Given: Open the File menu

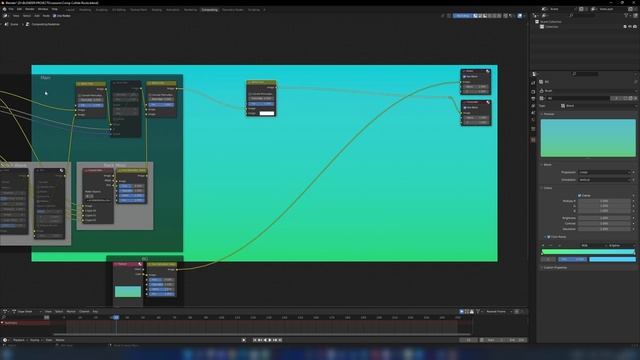Looking at the screenshot, I should click(x=11, y=9).
